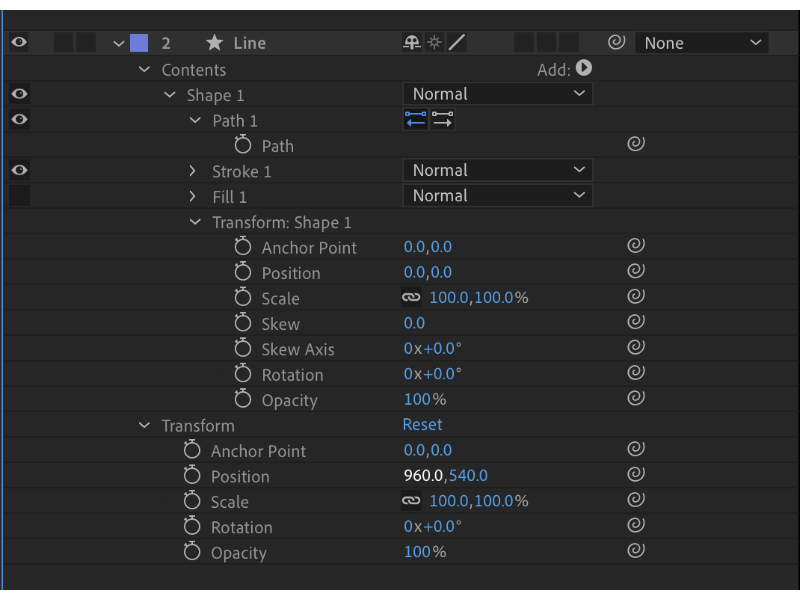Hide Stroke 1 with eye toggle
The image size is (800, 600).
(19, 170)
